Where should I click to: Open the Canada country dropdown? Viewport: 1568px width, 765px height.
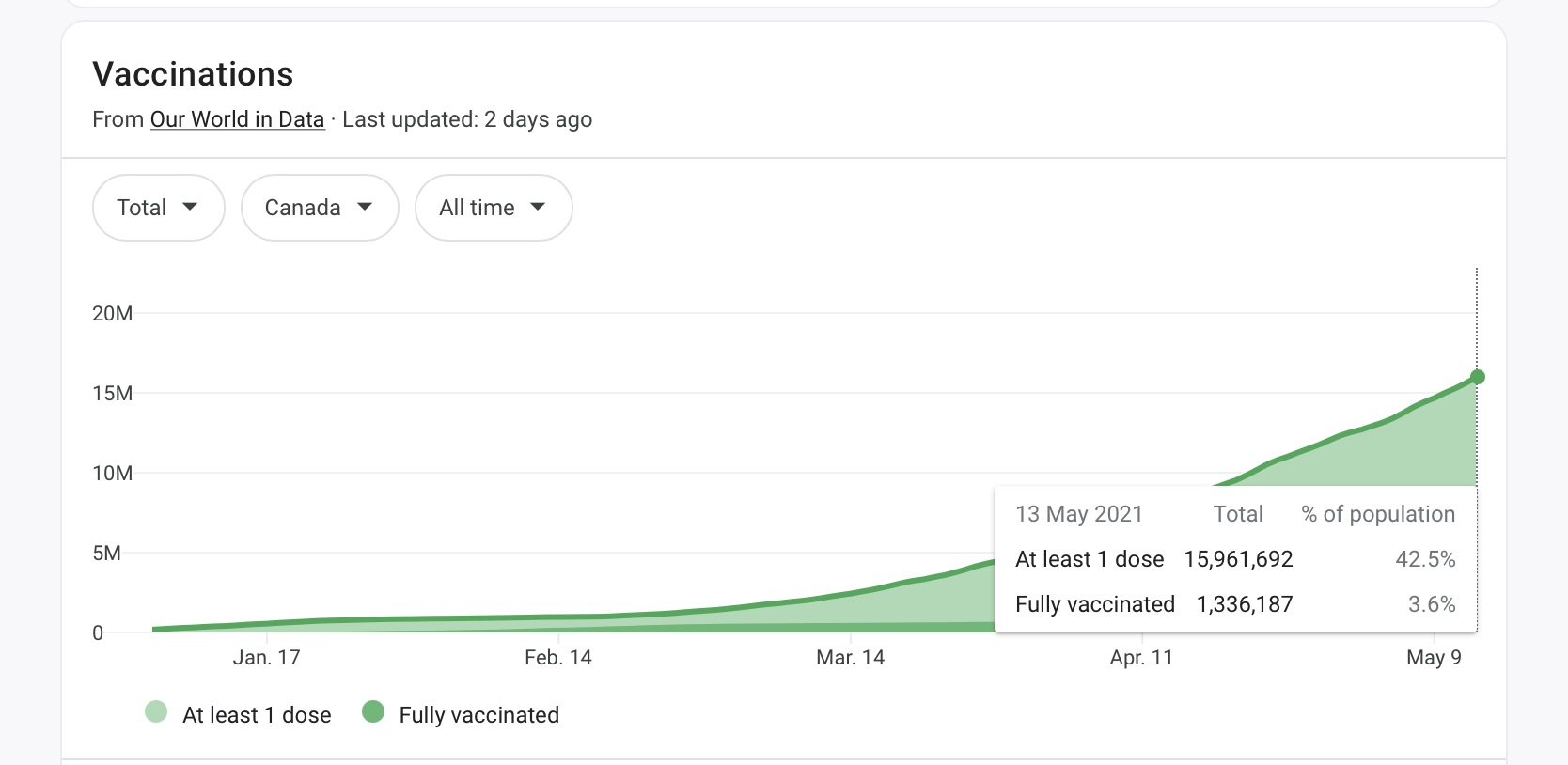coord(320,208)
